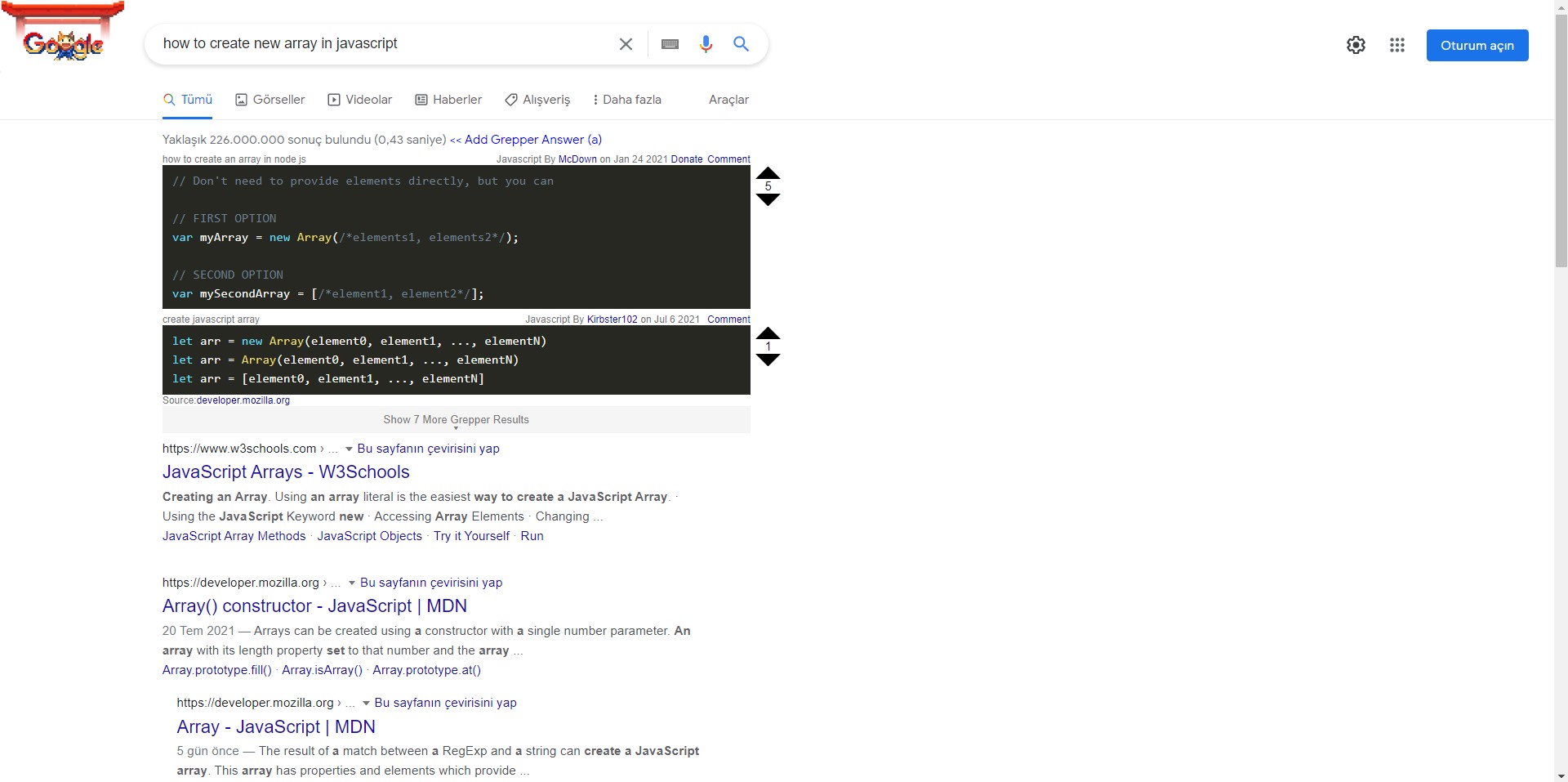Downvote the Kirbster102 Grepper answer
The width and height of the screenshot is (1568, 782).
click(x=768, y=360)
